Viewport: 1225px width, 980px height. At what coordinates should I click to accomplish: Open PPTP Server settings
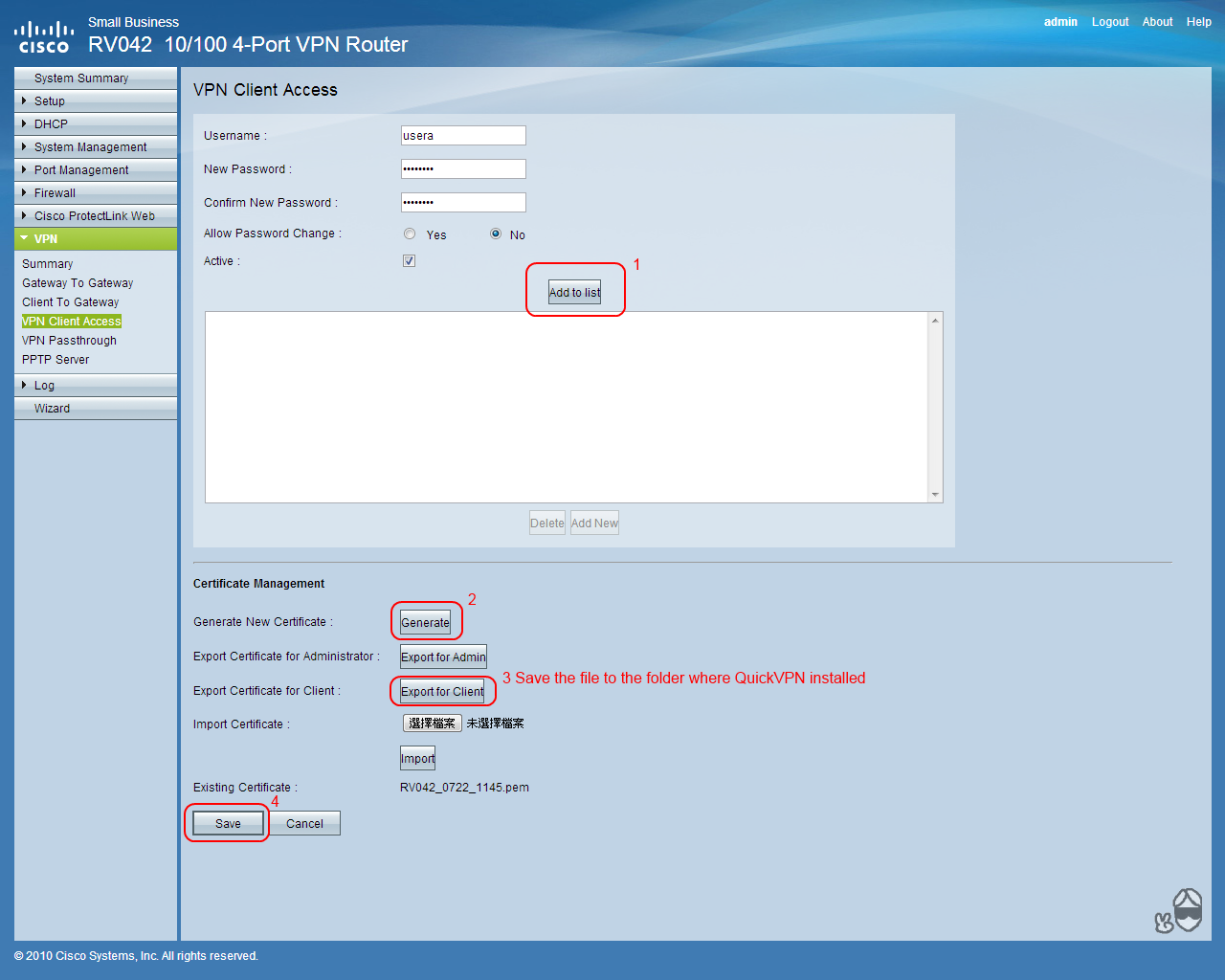[56, 360]
